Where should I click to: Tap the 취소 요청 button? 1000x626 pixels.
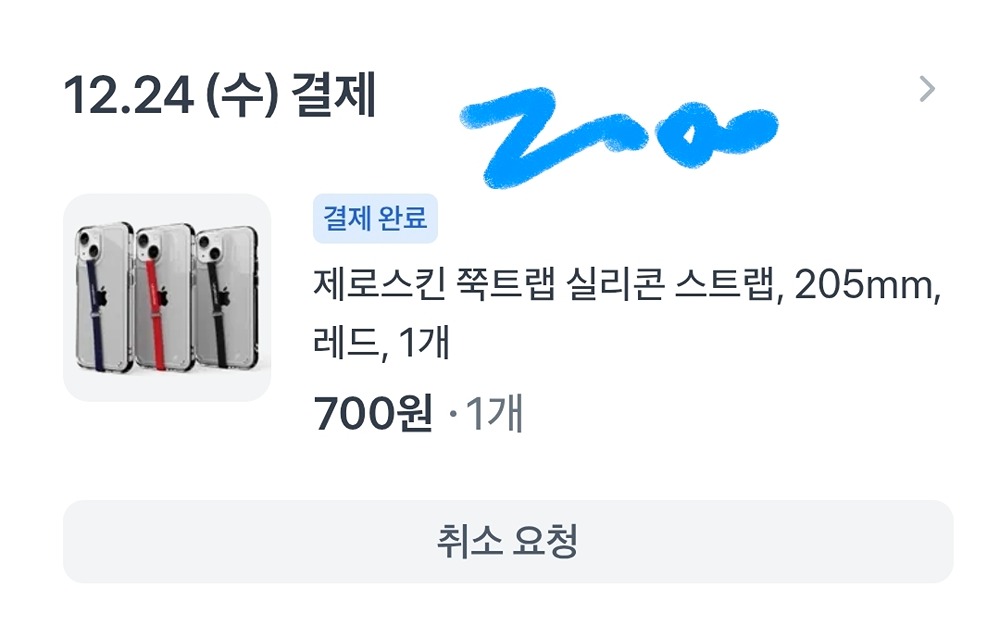[x=508, y=541]
